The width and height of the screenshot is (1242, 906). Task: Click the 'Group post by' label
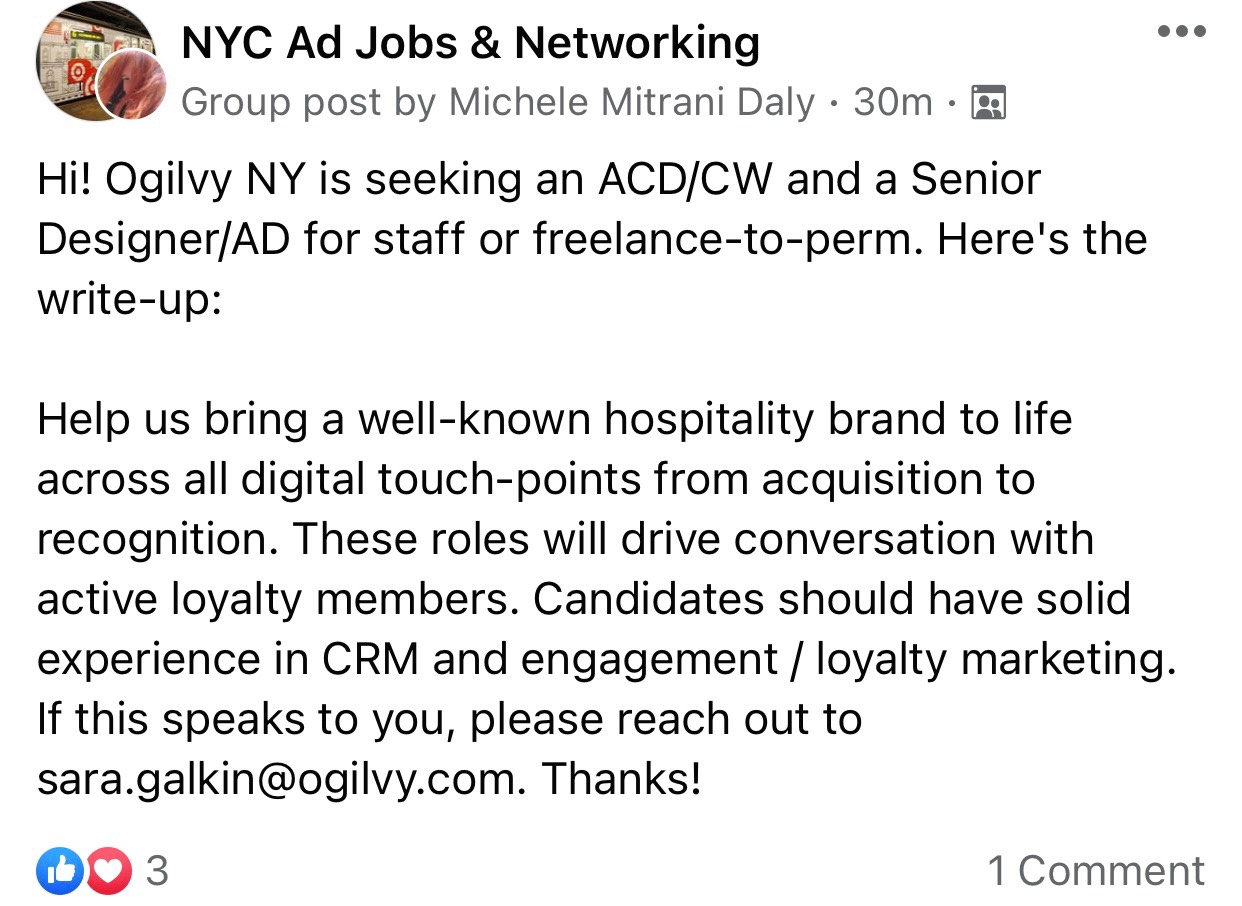tap(311, 104)
